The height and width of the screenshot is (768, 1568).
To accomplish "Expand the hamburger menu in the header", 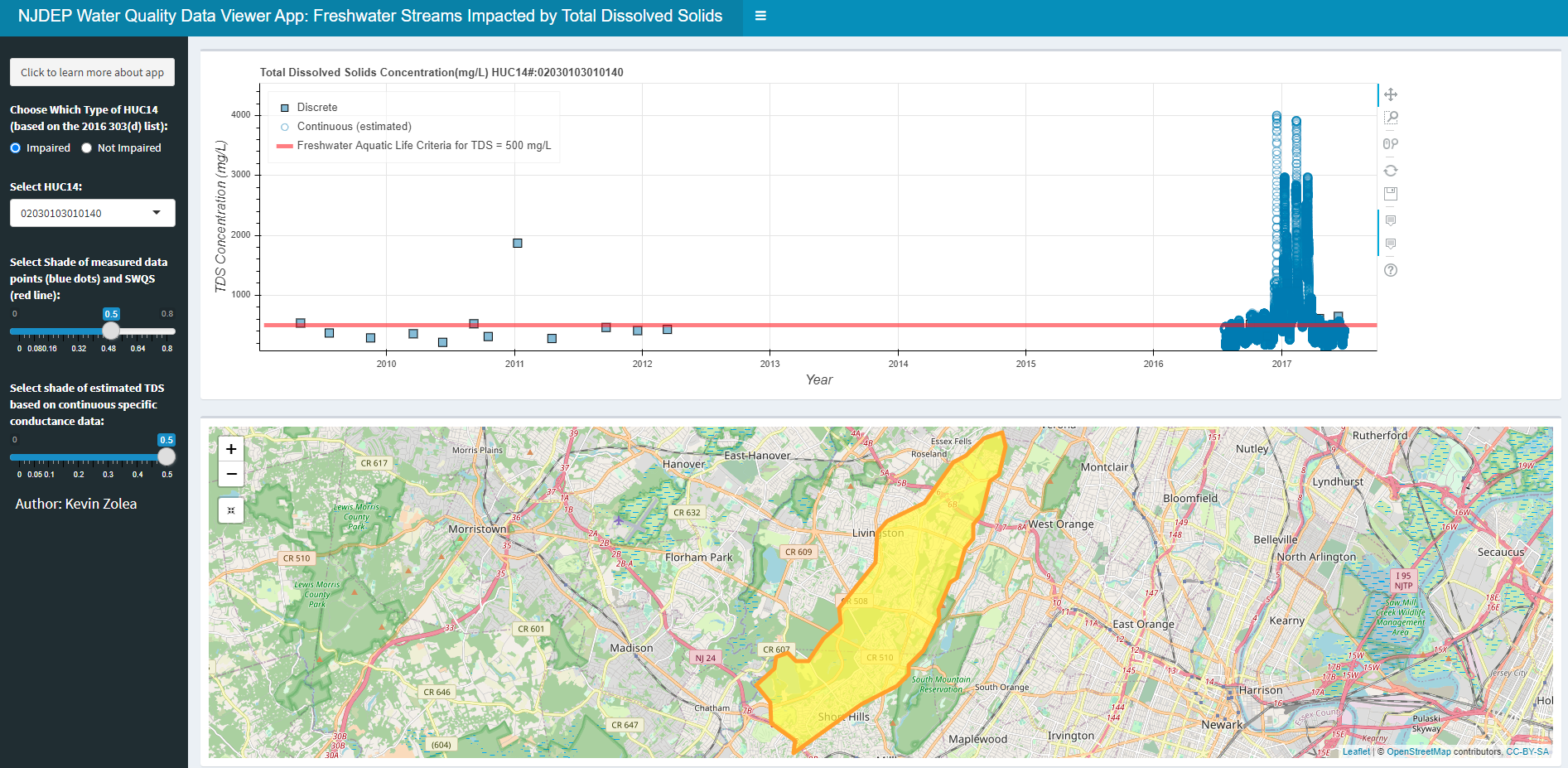I will click(760, 15).
